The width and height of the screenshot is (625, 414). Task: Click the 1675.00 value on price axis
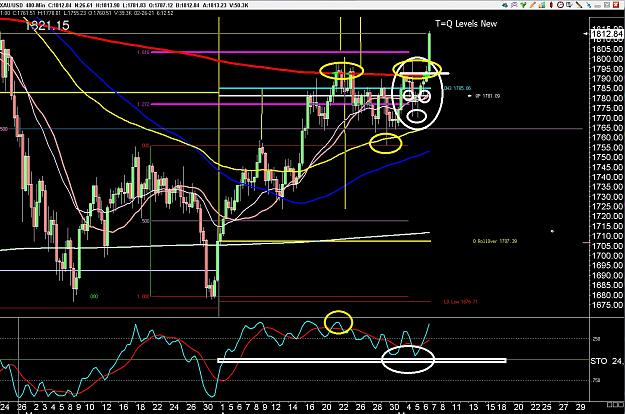click(x=607, y=305)
